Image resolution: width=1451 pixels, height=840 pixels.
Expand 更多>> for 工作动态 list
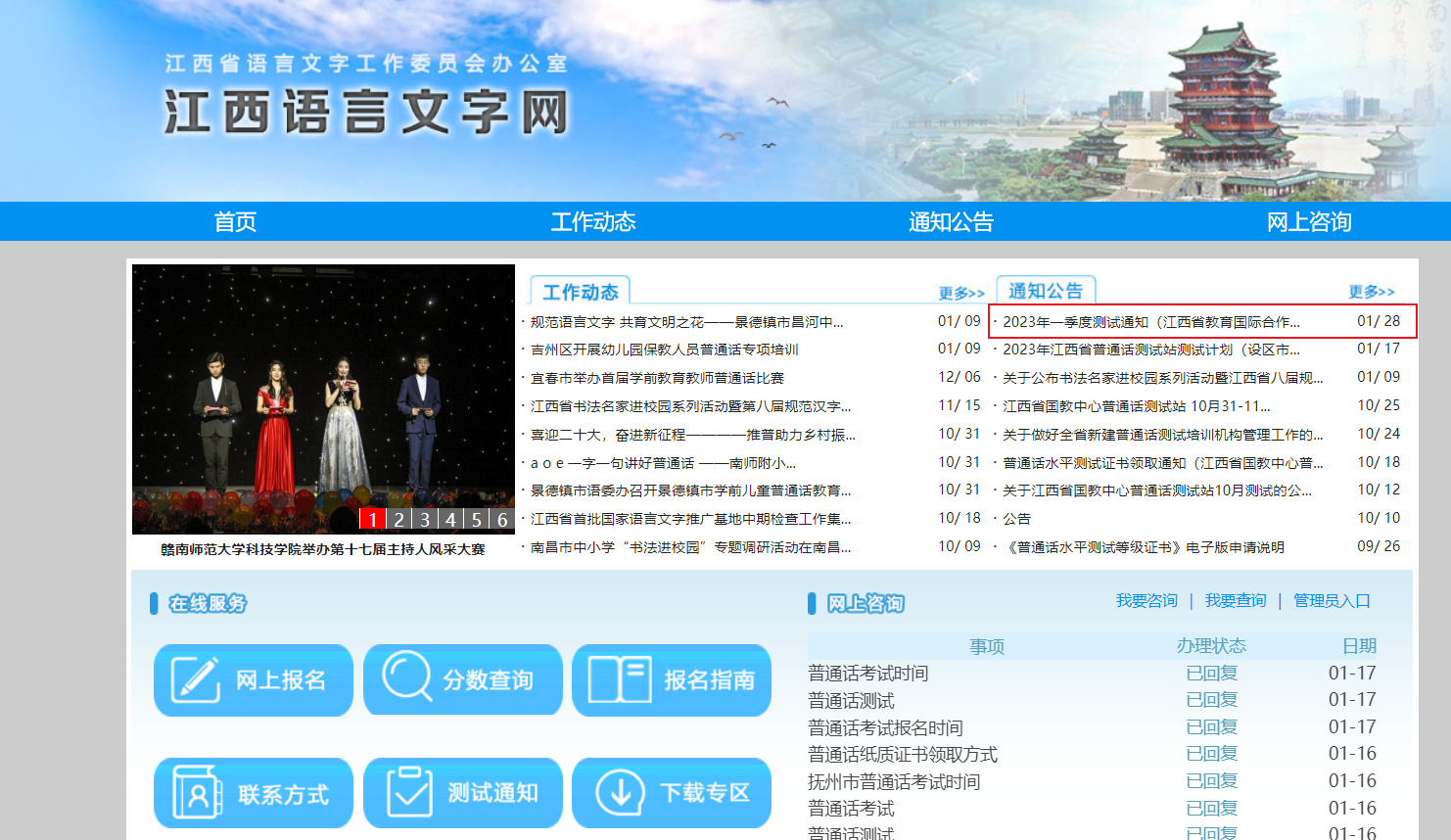coord(960,293)
